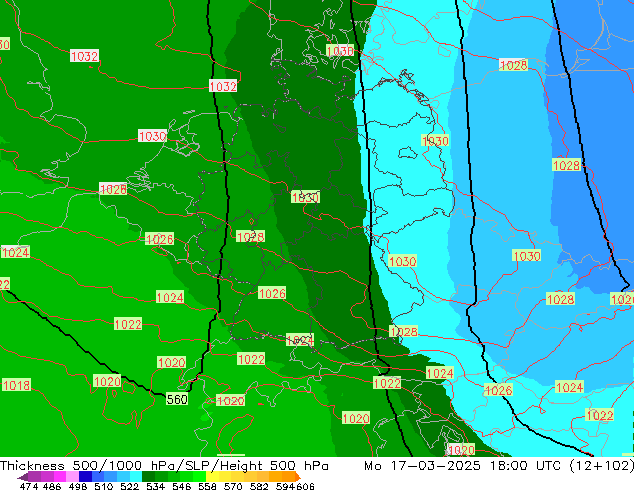The image size is (634, 490).
Task: Pick the bright green swatch left of yellow
Action: 199,476
